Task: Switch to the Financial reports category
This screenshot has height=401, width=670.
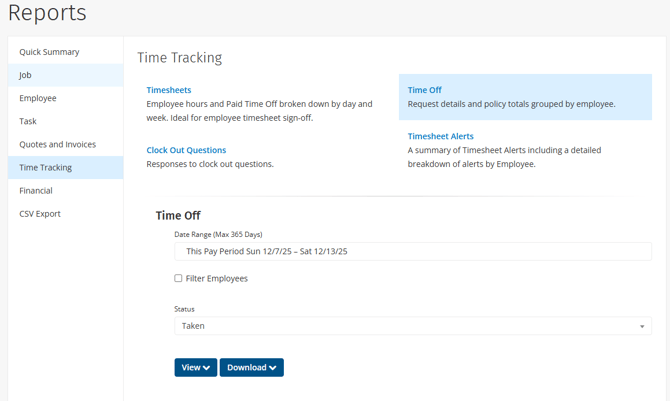Action: point(36,190)
